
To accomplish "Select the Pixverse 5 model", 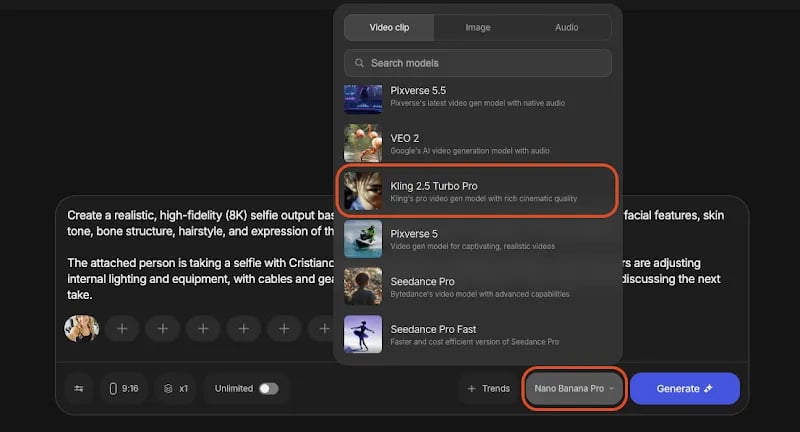I will click(478, 239).
